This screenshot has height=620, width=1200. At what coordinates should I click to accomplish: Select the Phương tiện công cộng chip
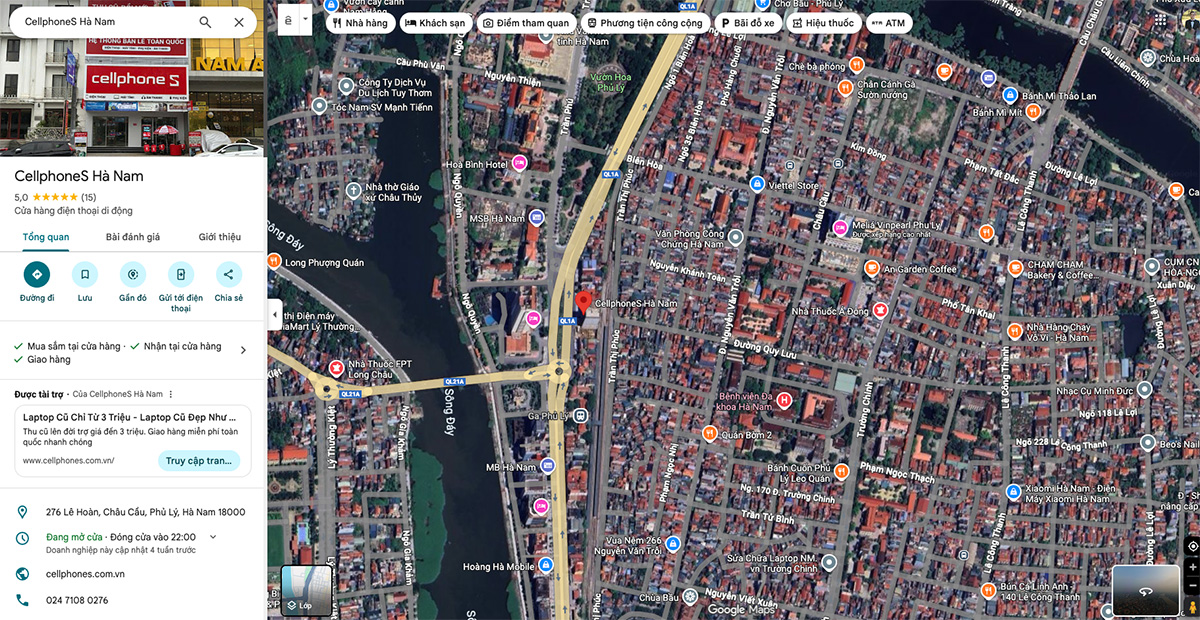click(x=645, y=22)
